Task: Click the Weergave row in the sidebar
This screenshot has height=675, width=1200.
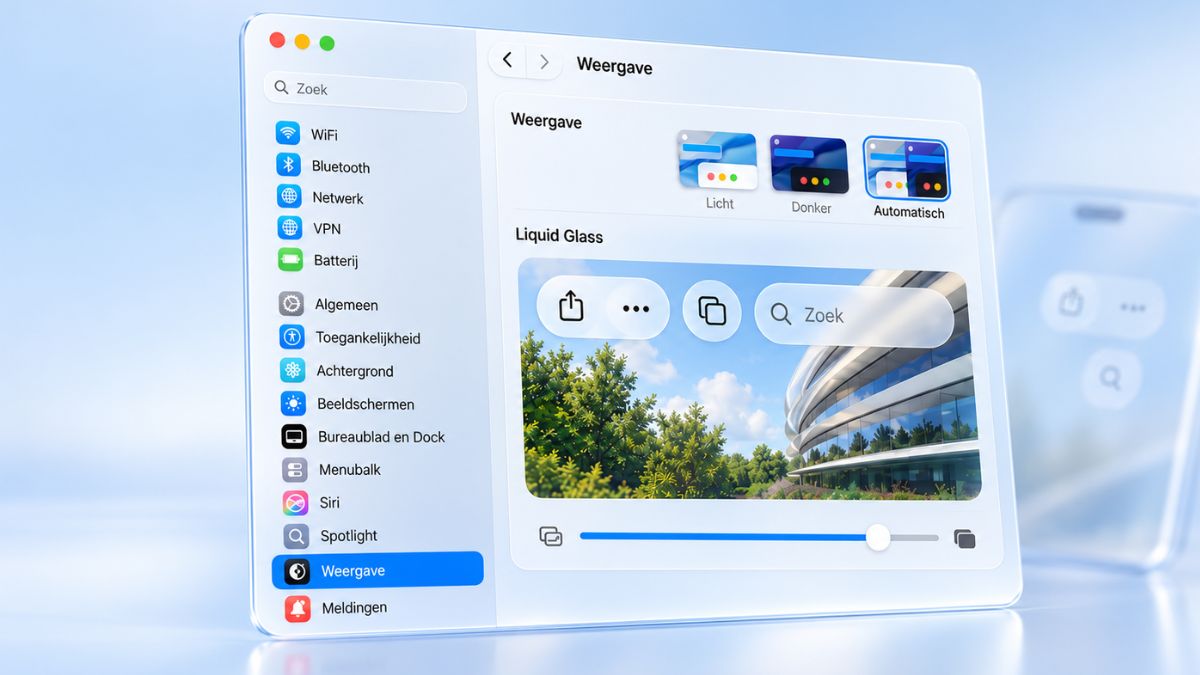Action: 378,570
